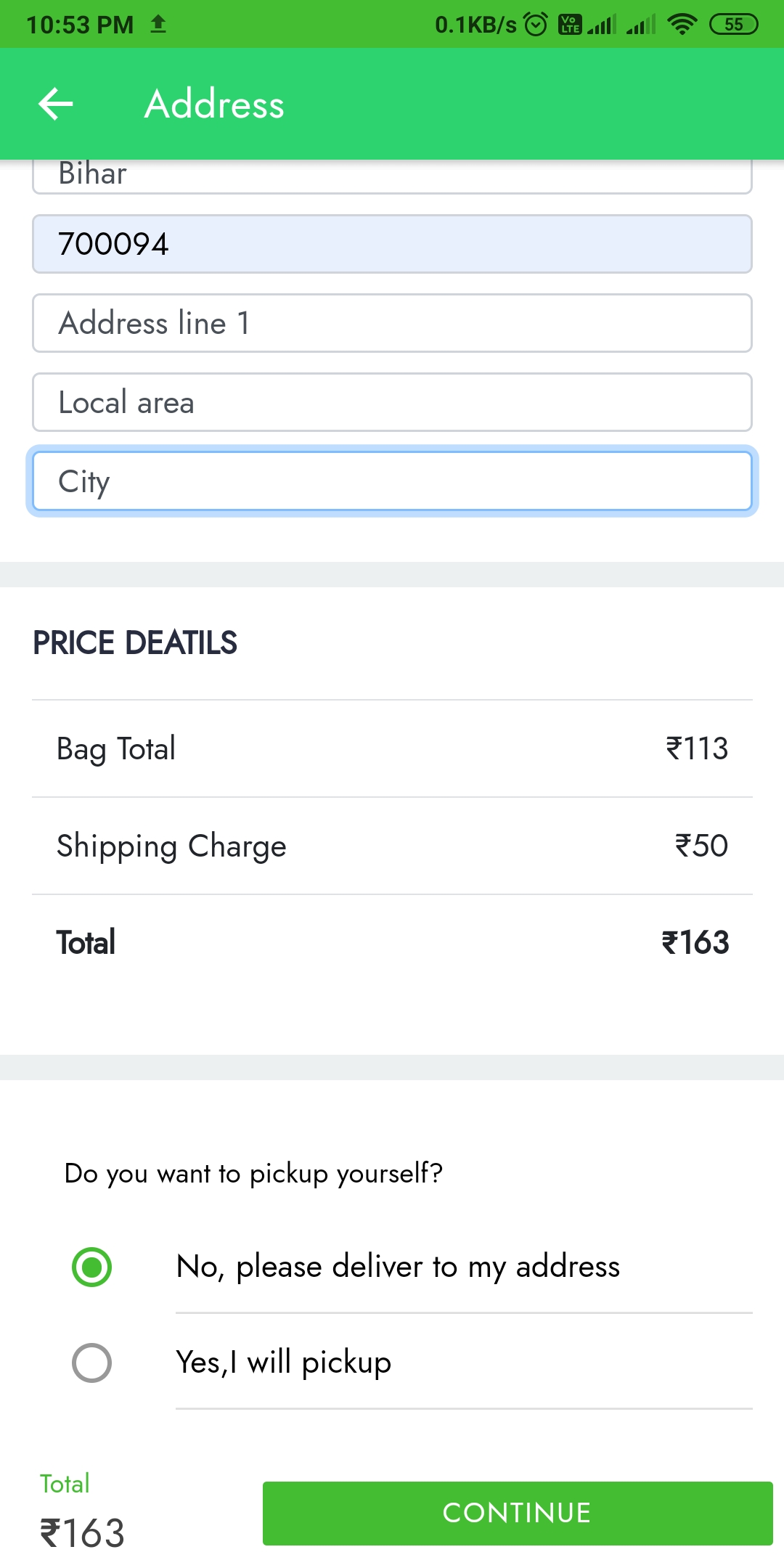Image resolution: width=784 pixels, height=1568 pixels.
Task: Tap the bold Total ₹163 row
Action: click(x=392, y=942)
